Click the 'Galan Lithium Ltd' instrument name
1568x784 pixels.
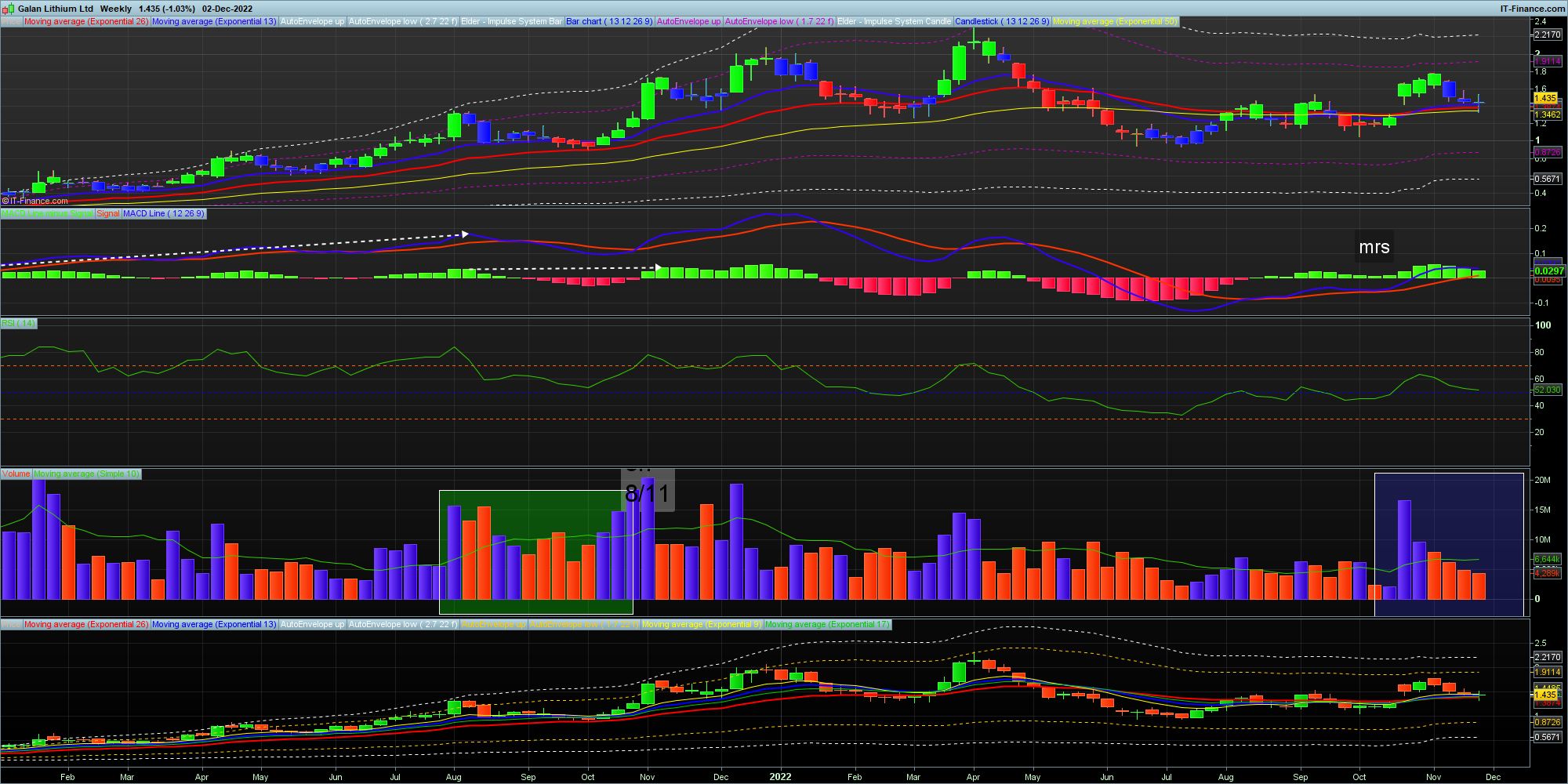(x=56, y=9)
